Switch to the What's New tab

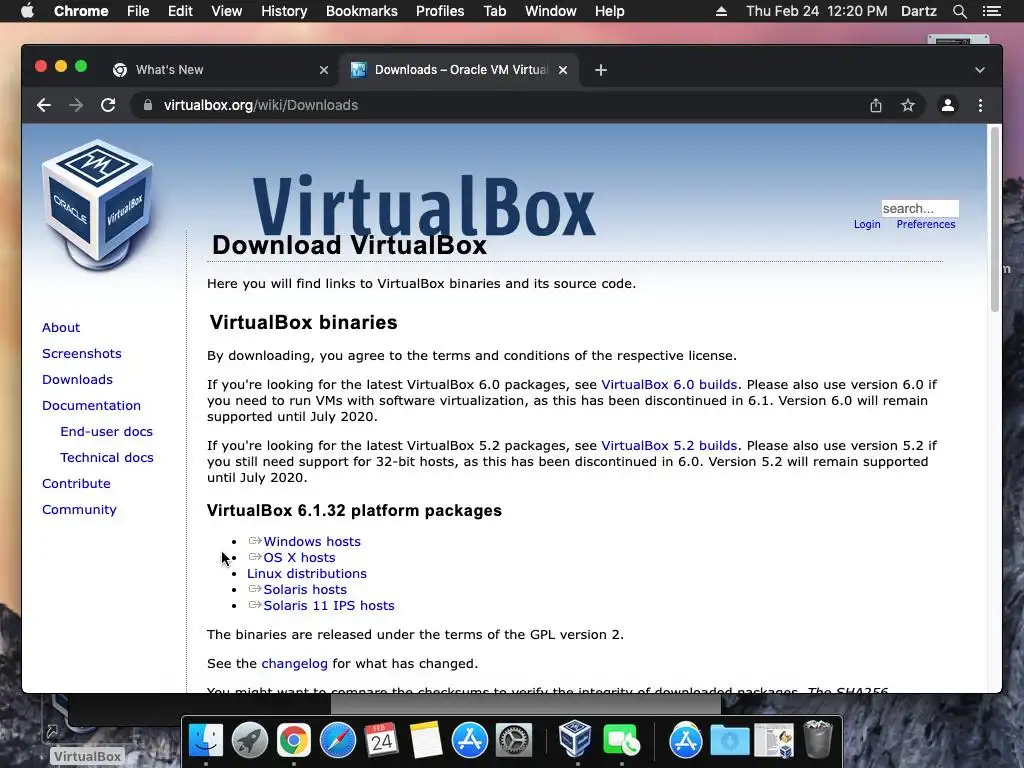click(221, 70)
